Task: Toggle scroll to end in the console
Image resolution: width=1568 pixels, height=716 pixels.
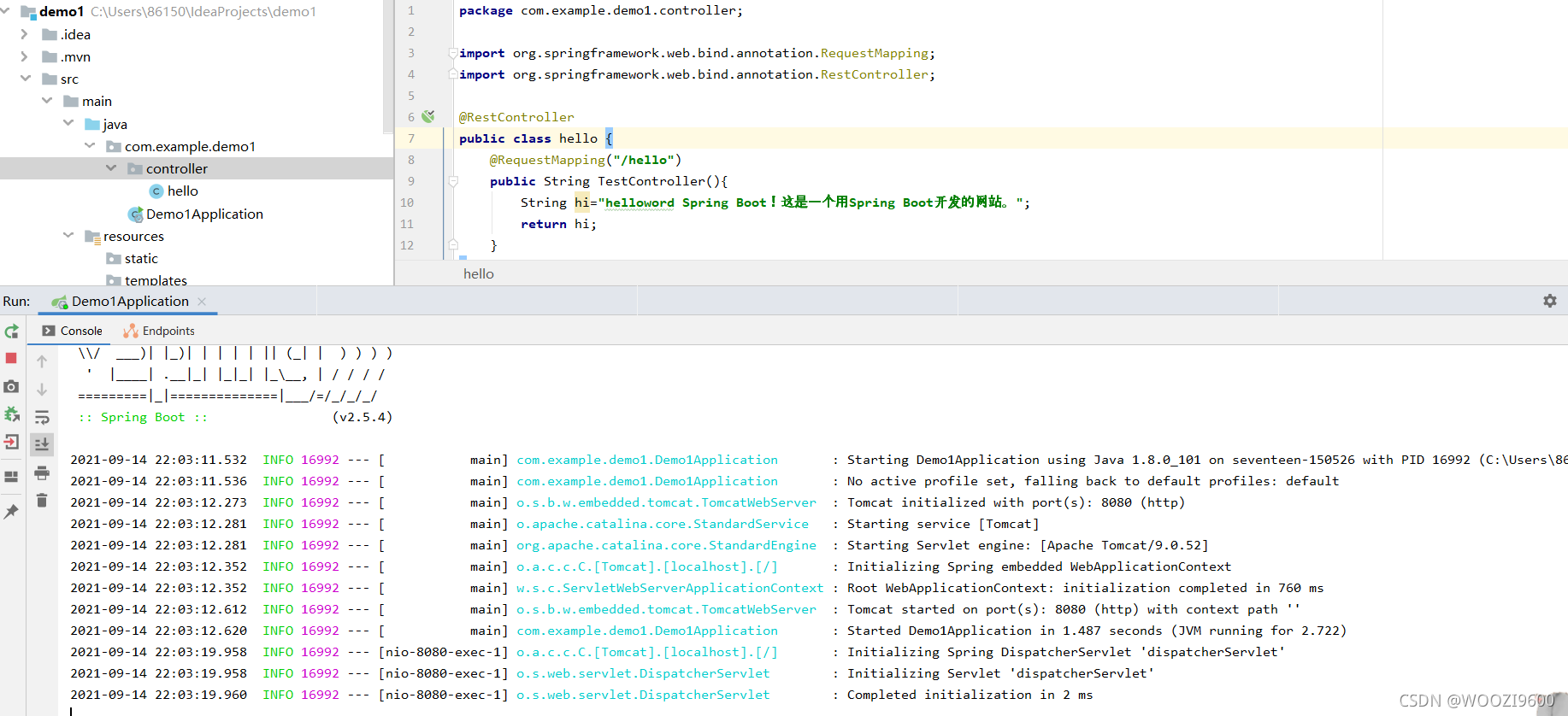Action: (x=42, y=444)
